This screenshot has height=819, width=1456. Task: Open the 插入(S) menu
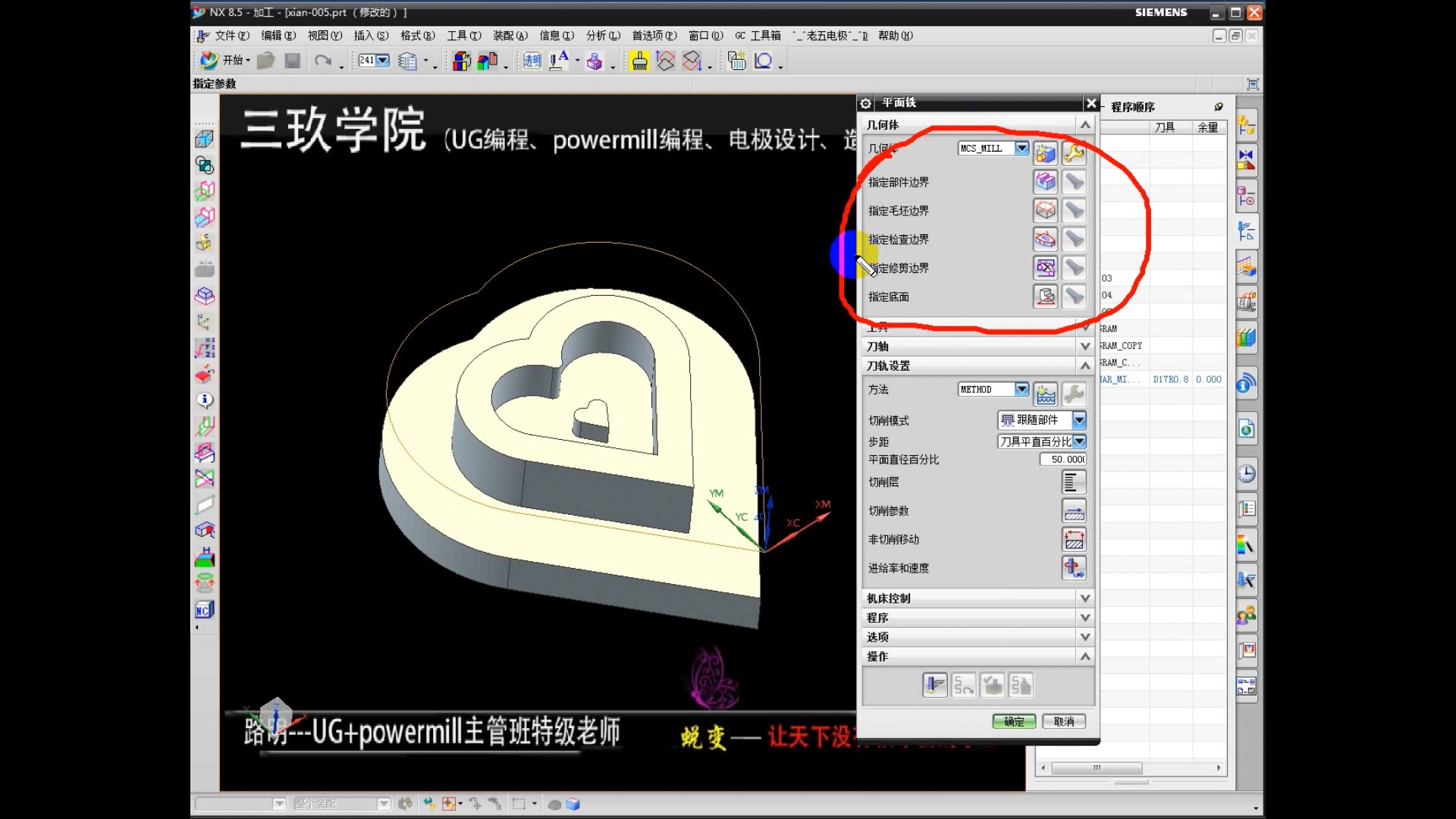click(371, 36)
